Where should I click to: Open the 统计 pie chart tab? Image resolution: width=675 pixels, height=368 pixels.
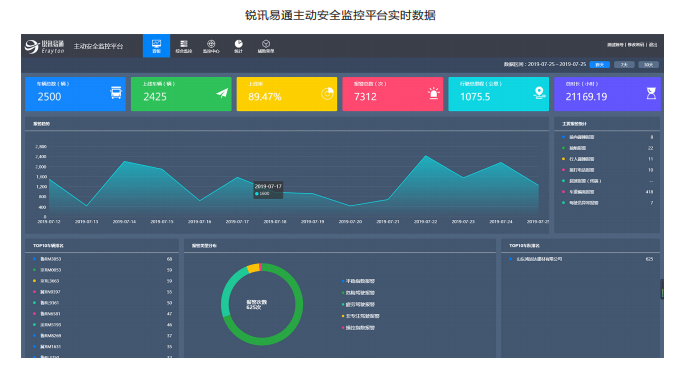point(238,46)
